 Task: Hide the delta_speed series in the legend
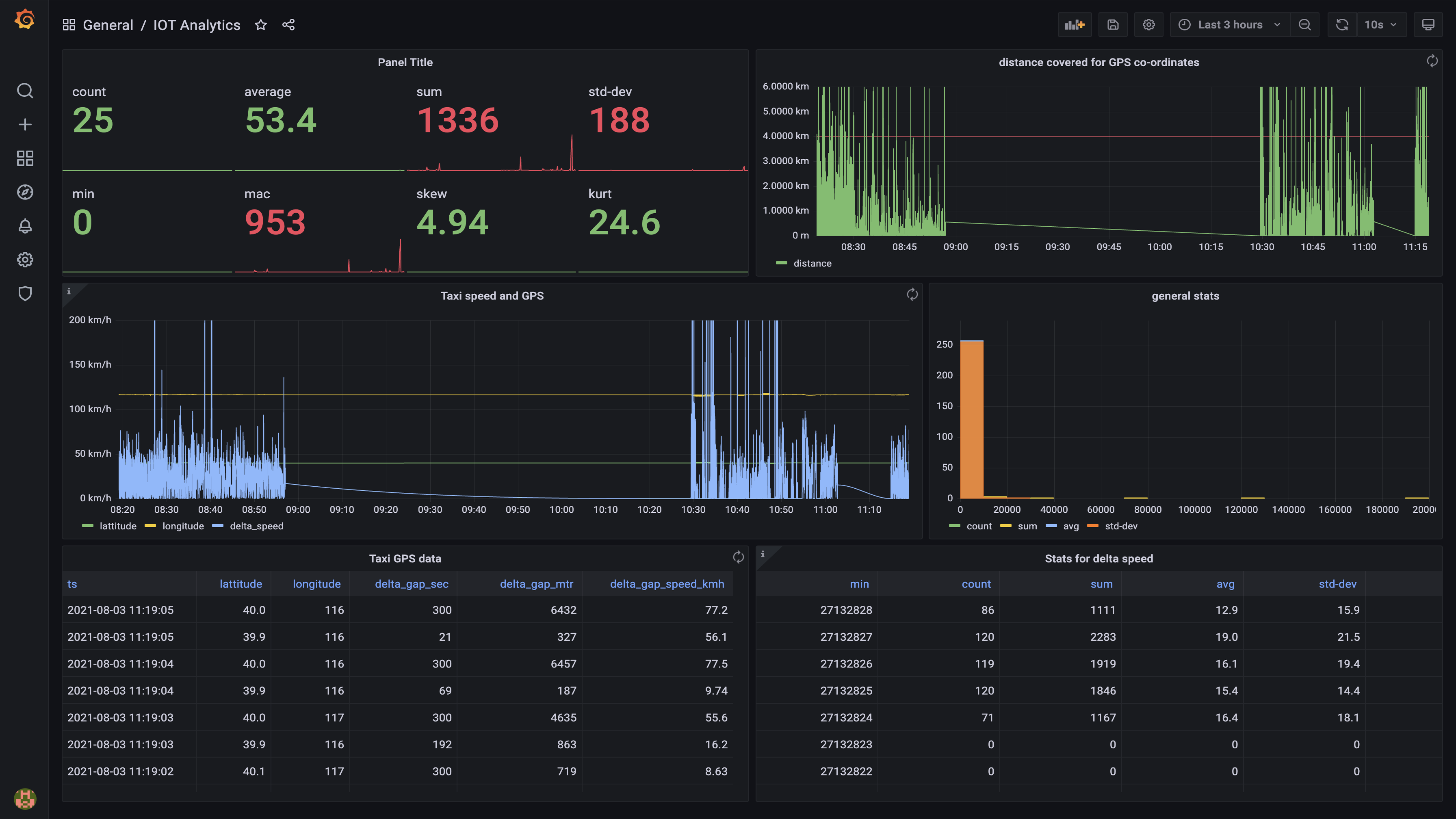[x=256, y=526]
